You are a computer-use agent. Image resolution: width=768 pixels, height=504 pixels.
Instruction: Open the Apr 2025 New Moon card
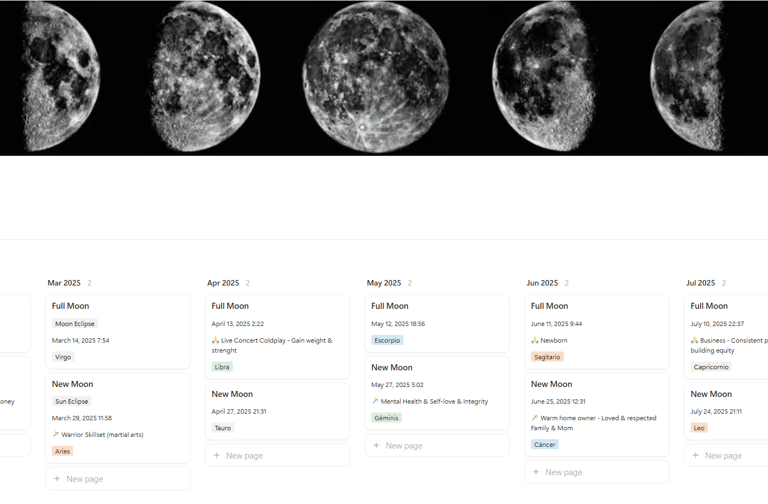click(x=277, y=411)
